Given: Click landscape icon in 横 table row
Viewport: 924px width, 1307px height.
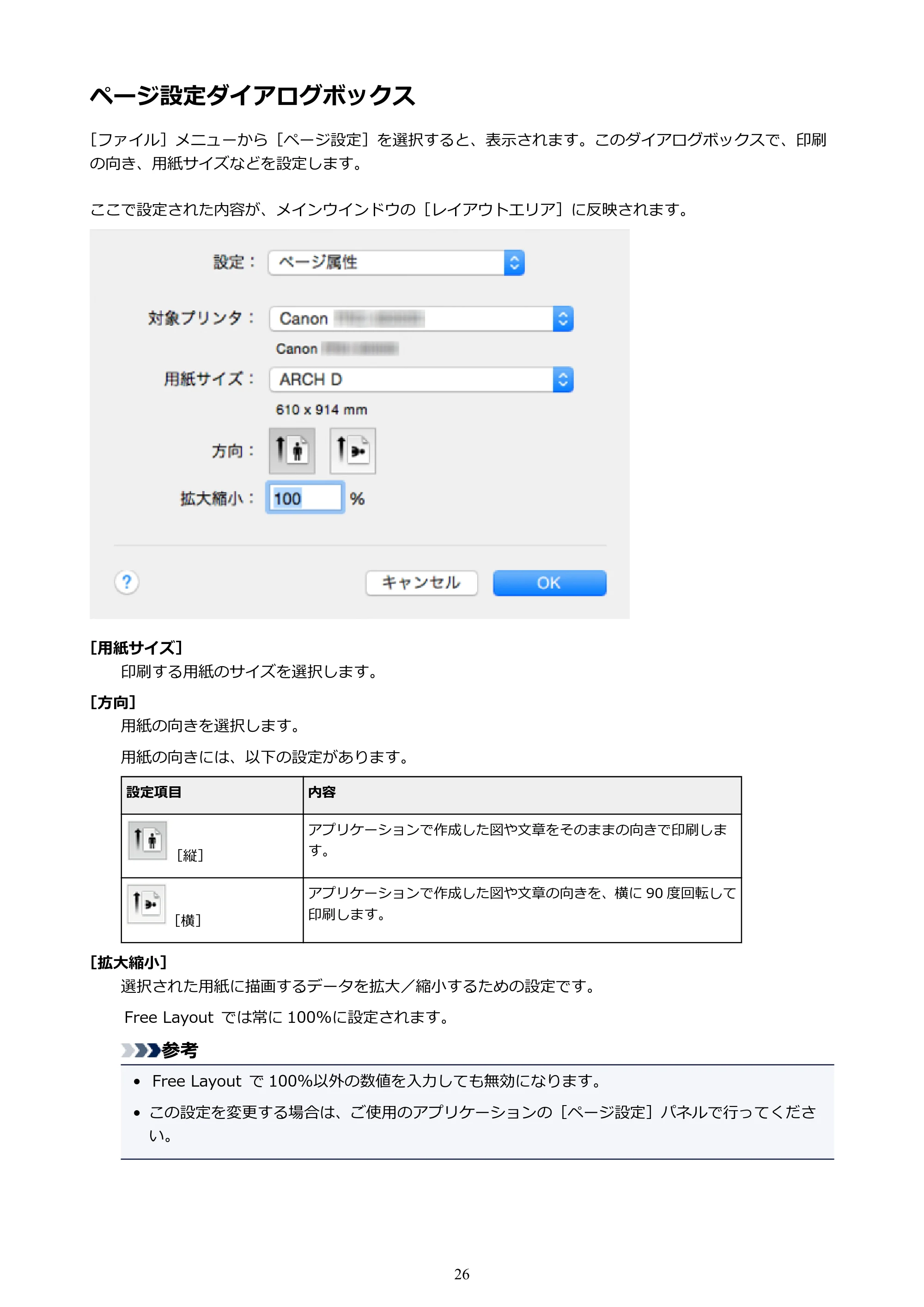Looking at the screenshot, I should click(146, 903).
